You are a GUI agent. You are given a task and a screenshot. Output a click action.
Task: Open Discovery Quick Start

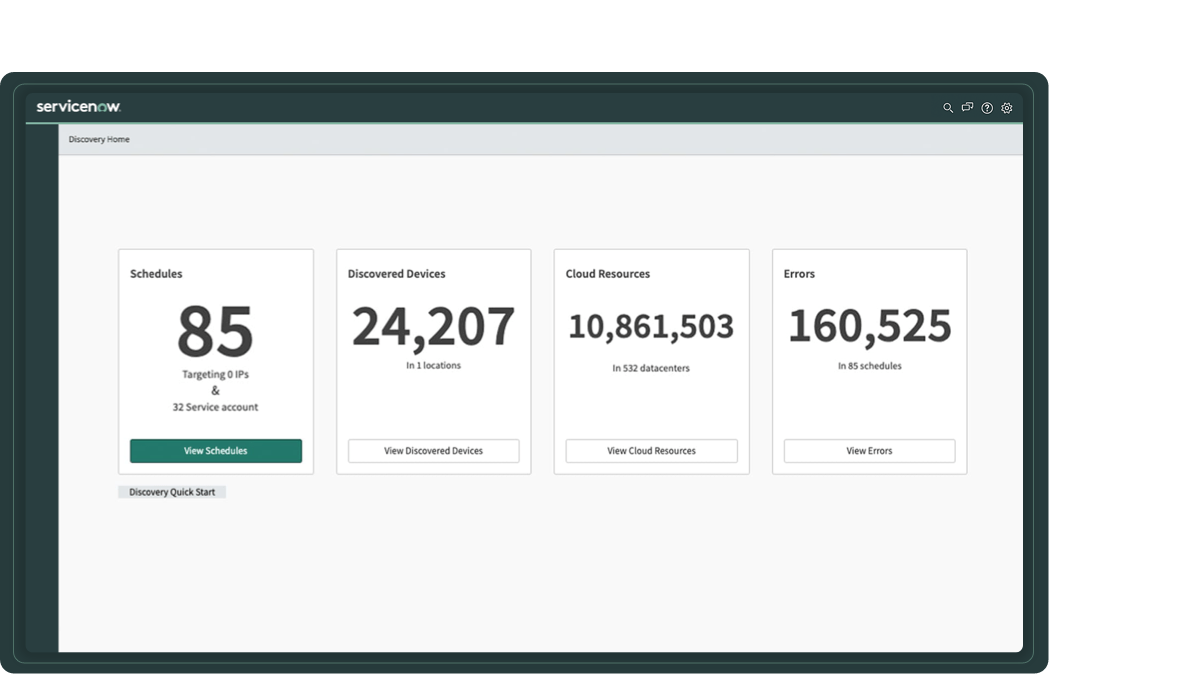(171, 491)
